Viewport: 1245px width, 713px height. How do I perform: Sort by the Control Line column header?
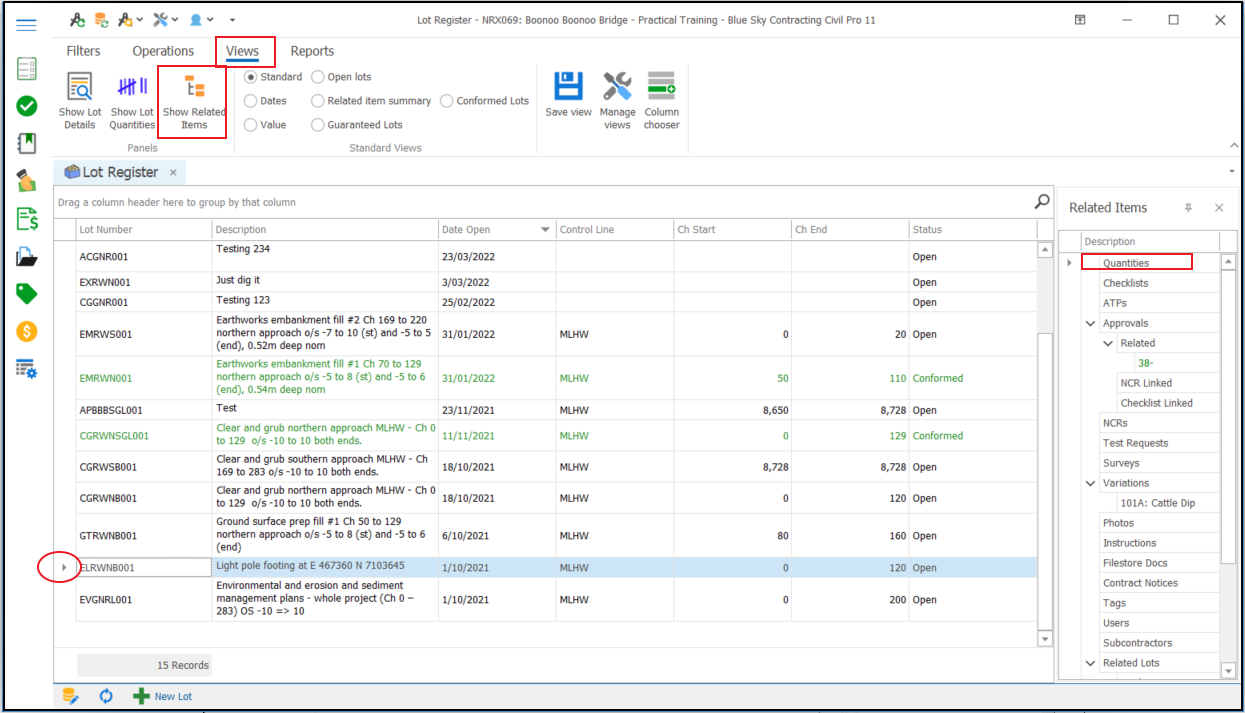[x=614, y=230]
